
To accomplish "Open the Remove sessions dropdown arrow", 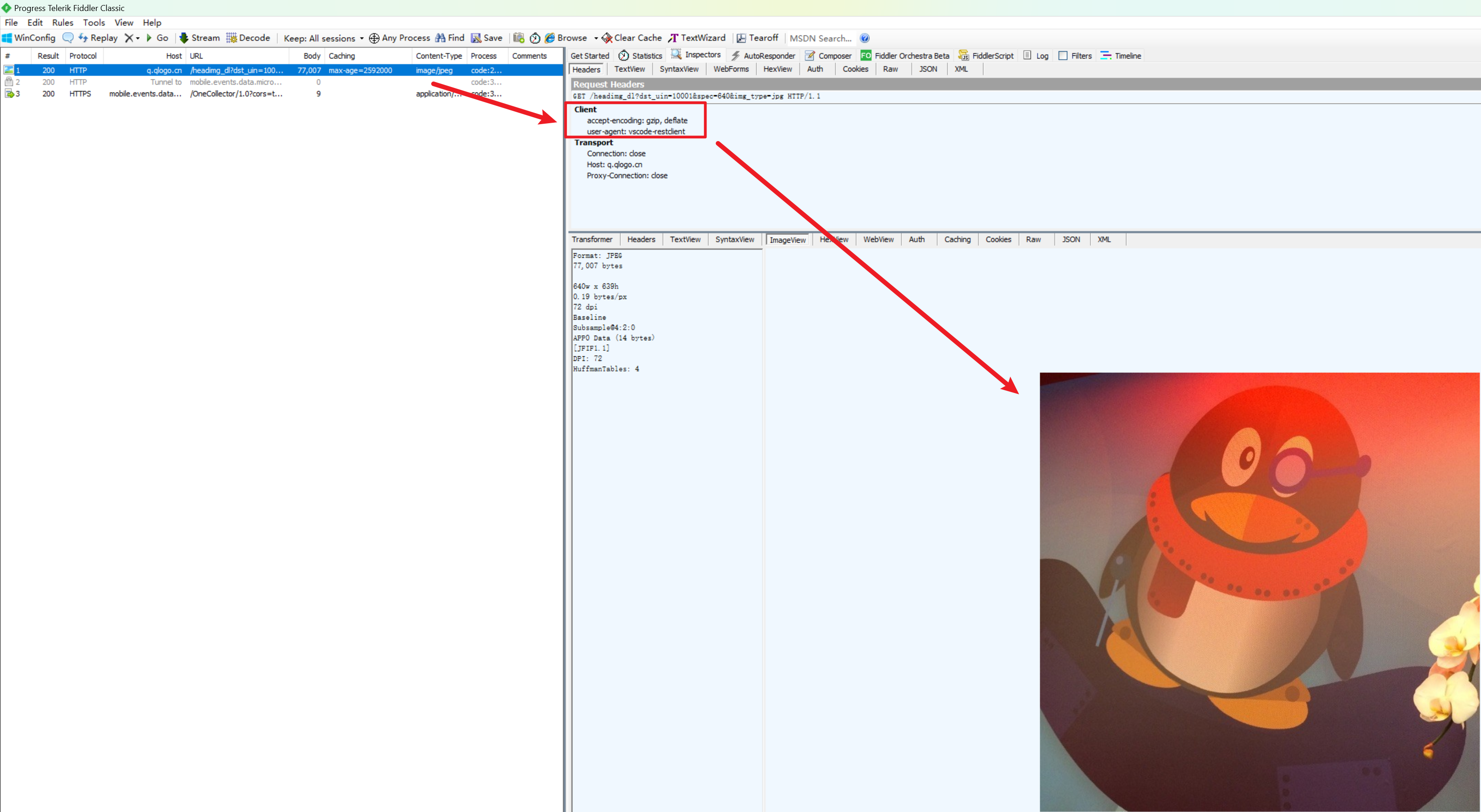I will (138, 38).
